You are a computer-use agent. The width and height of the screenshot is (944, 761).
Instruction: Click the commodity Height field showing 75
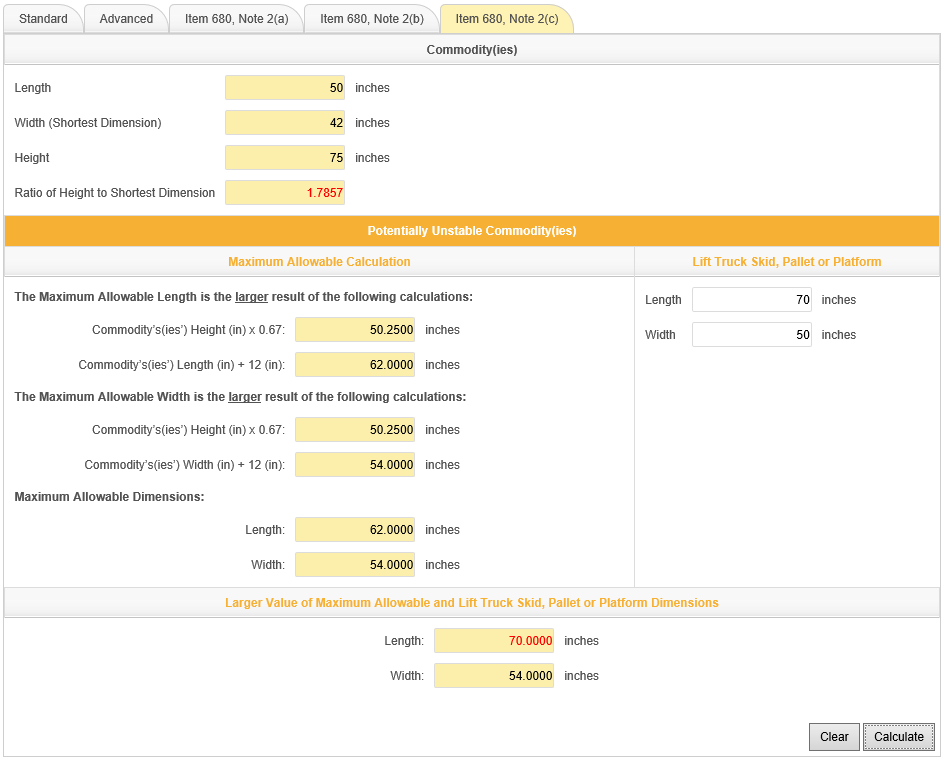[285, 158]
